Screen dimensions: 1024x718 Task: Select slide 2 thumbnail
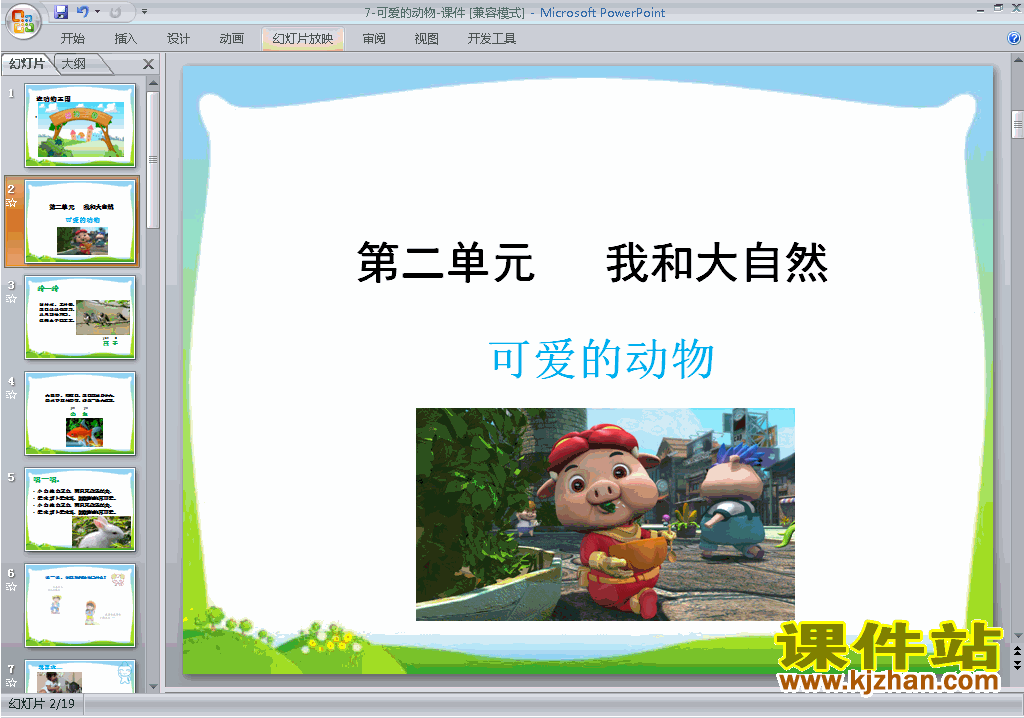pos(80,221)
